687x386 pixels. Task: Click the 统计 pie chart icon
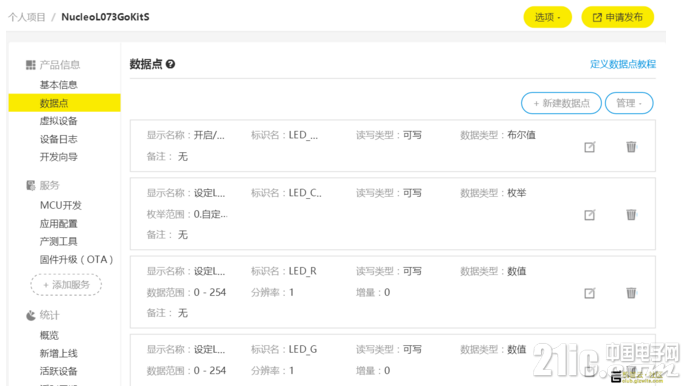[x=31, y=315]
